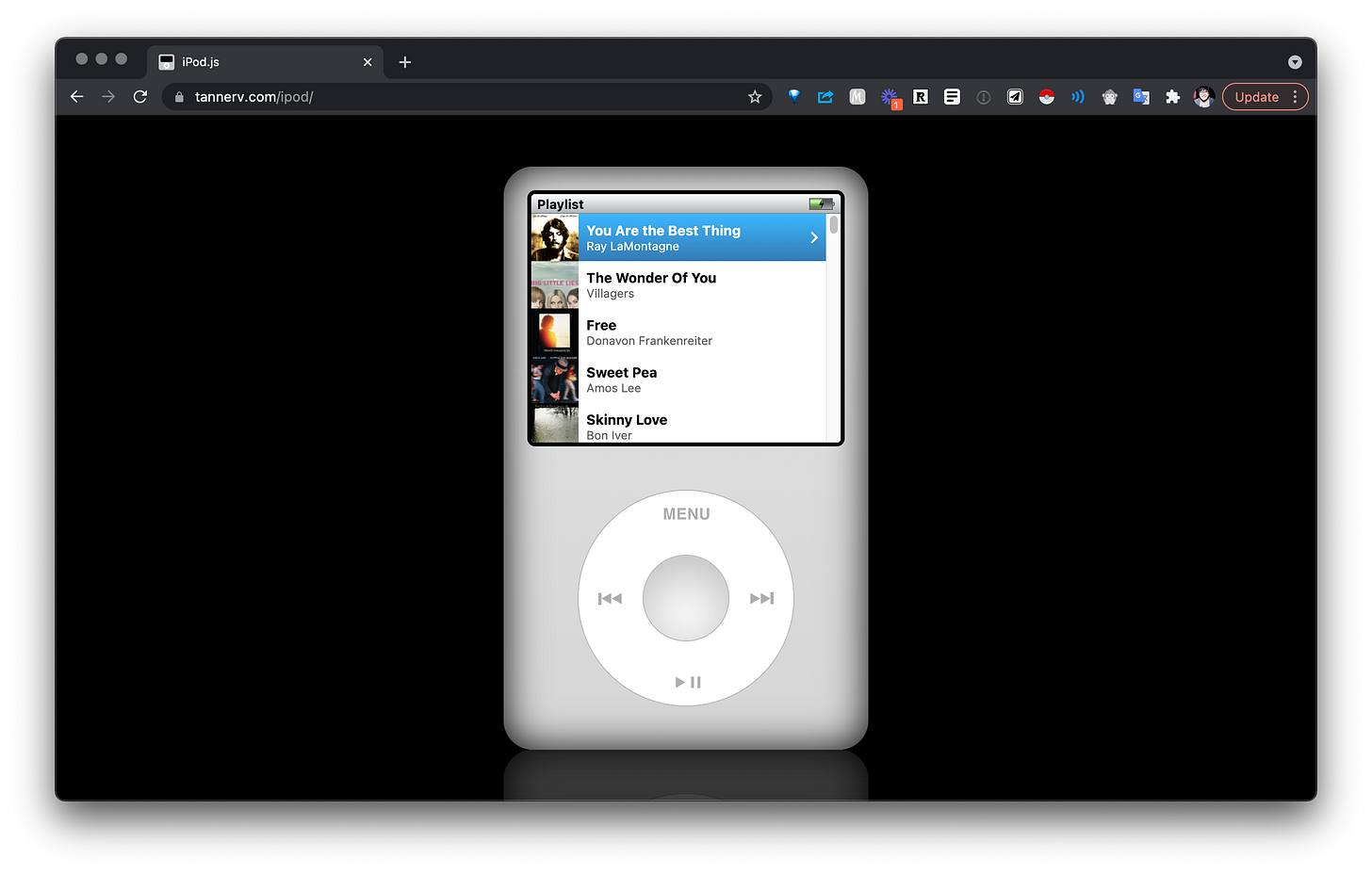The width and height of the screenshot is (1372, 874).
Task: Open the blue sound waves extension
Action: pyautogui.click(x=1078, y=96)
